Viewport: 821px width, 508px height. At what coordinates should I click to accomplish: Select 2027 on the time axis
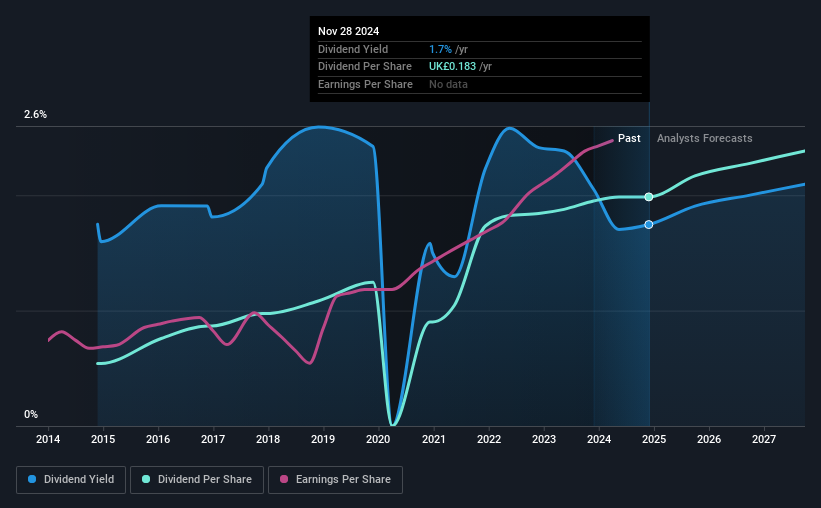[x=764, y=439]
